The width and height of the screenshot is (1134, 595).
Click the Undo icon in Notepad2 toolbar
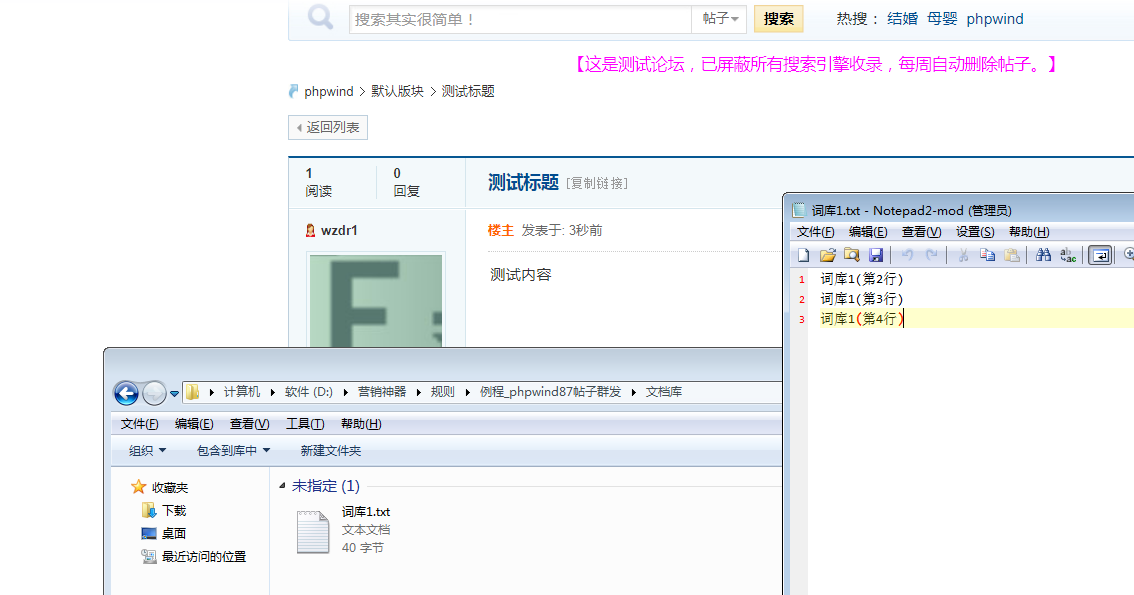pyautogui.click(x=908, y=255)
